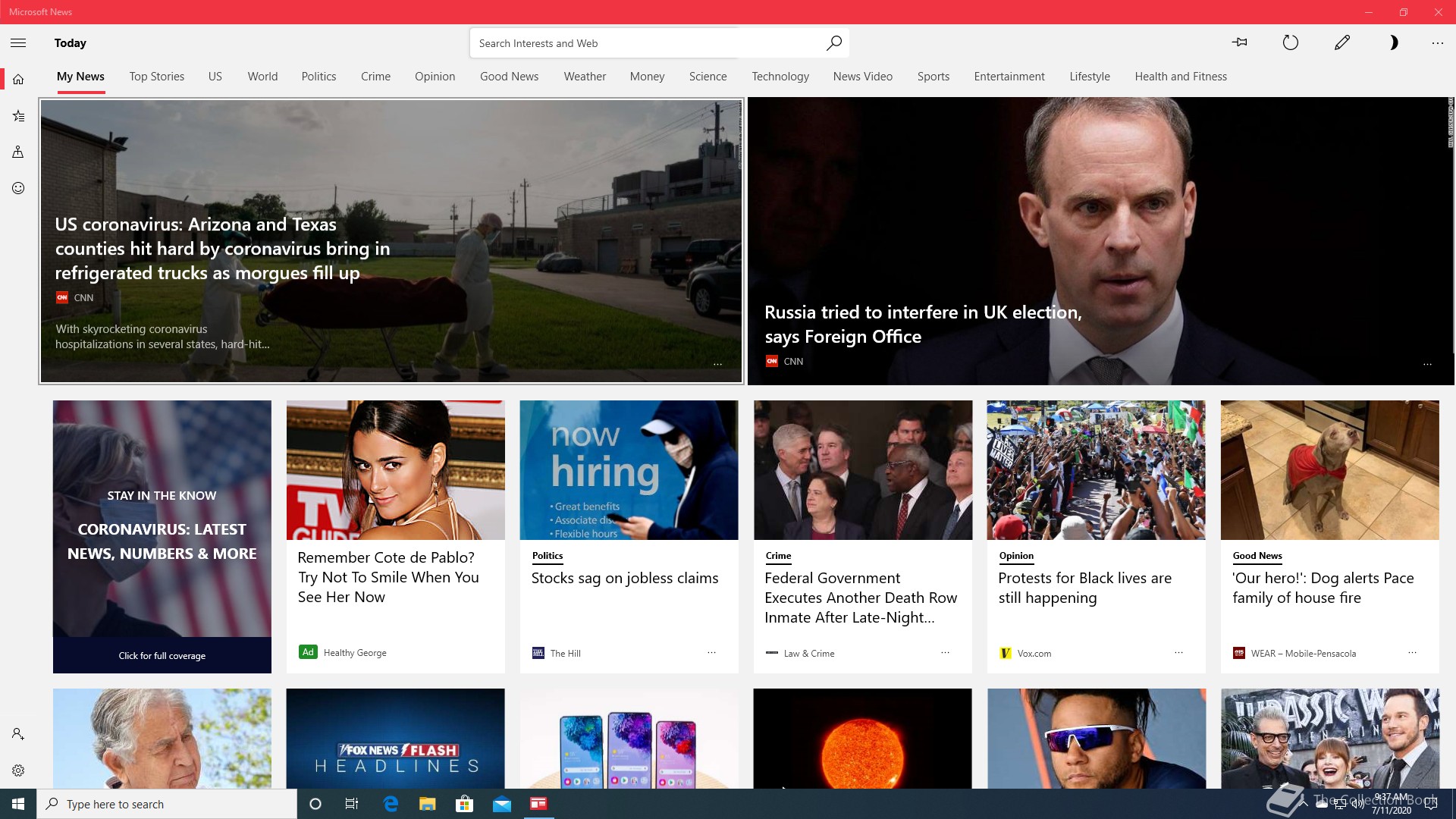The image size is (1456, 819).
Task: Open the Fox News Flash Headlines thumbnail
Action: [395, 739]
